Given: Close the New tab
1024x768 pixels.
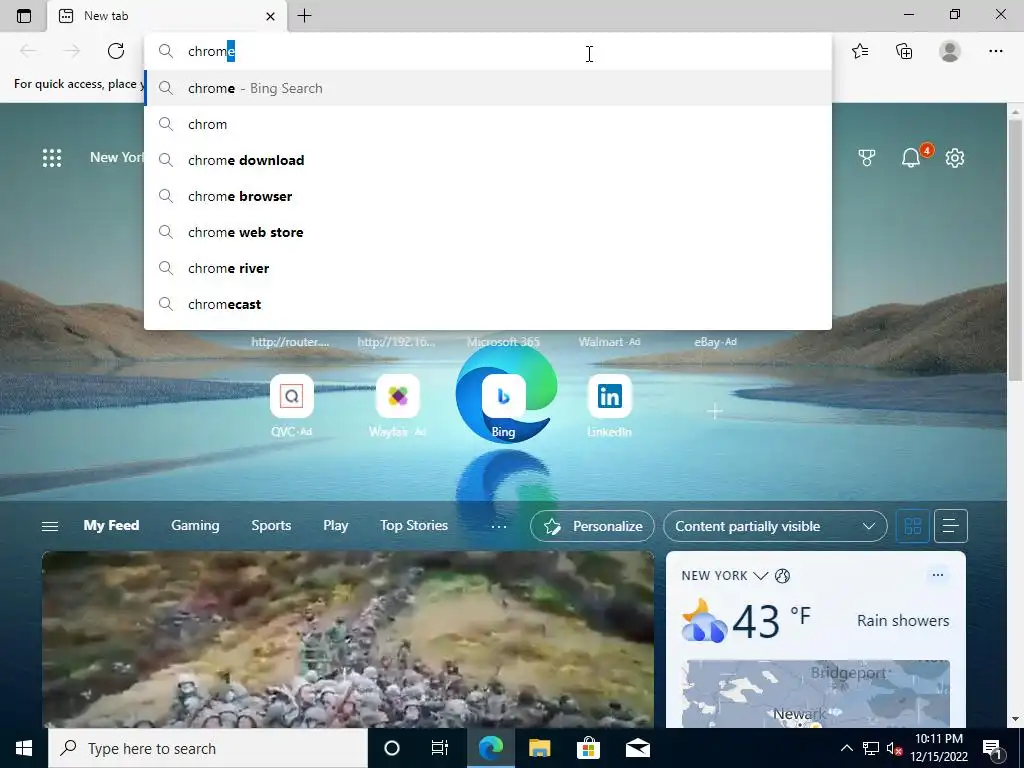Looking at the screenshot, I should pos(270,16).
